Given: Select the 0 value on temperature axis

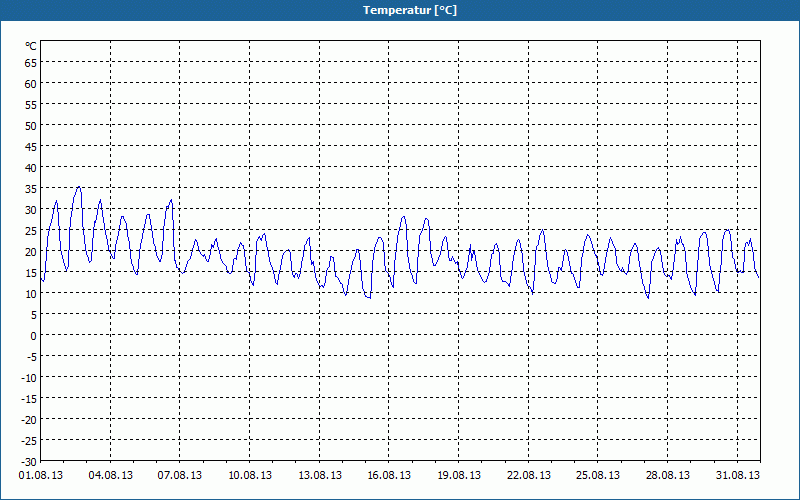Looking at the screenshot, I should (34, 336).
